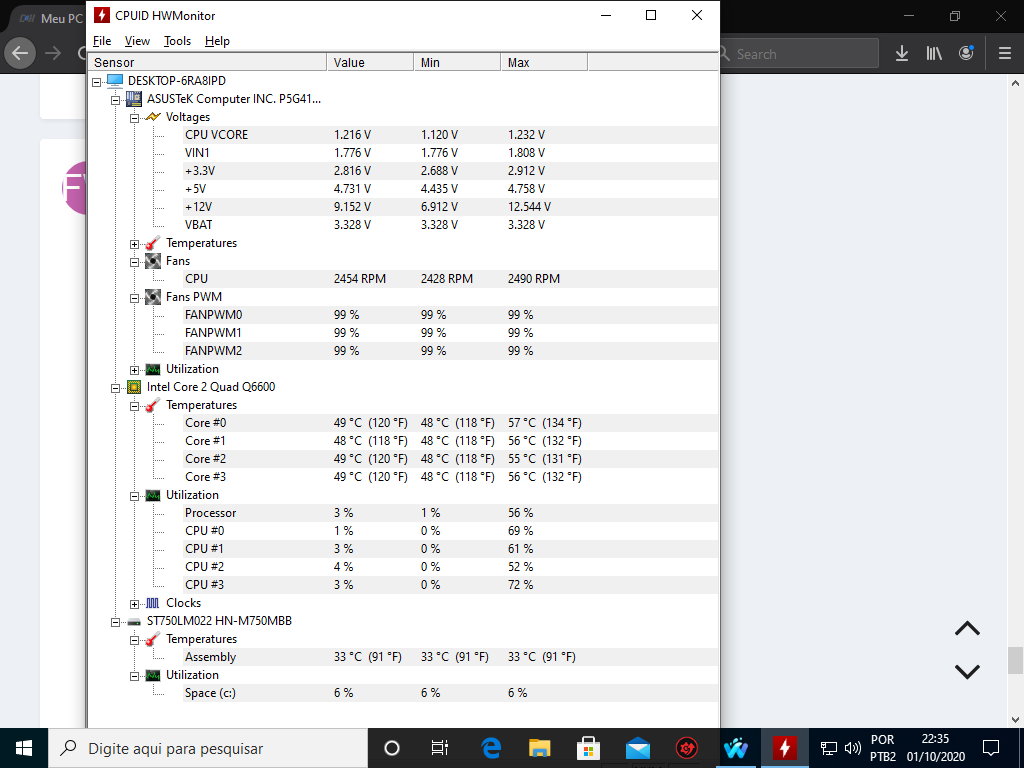Image resolution: width=1024 pixels, height=768 pixels.
Task: Click the Windows Start button
Action: [x=24, y=748]
